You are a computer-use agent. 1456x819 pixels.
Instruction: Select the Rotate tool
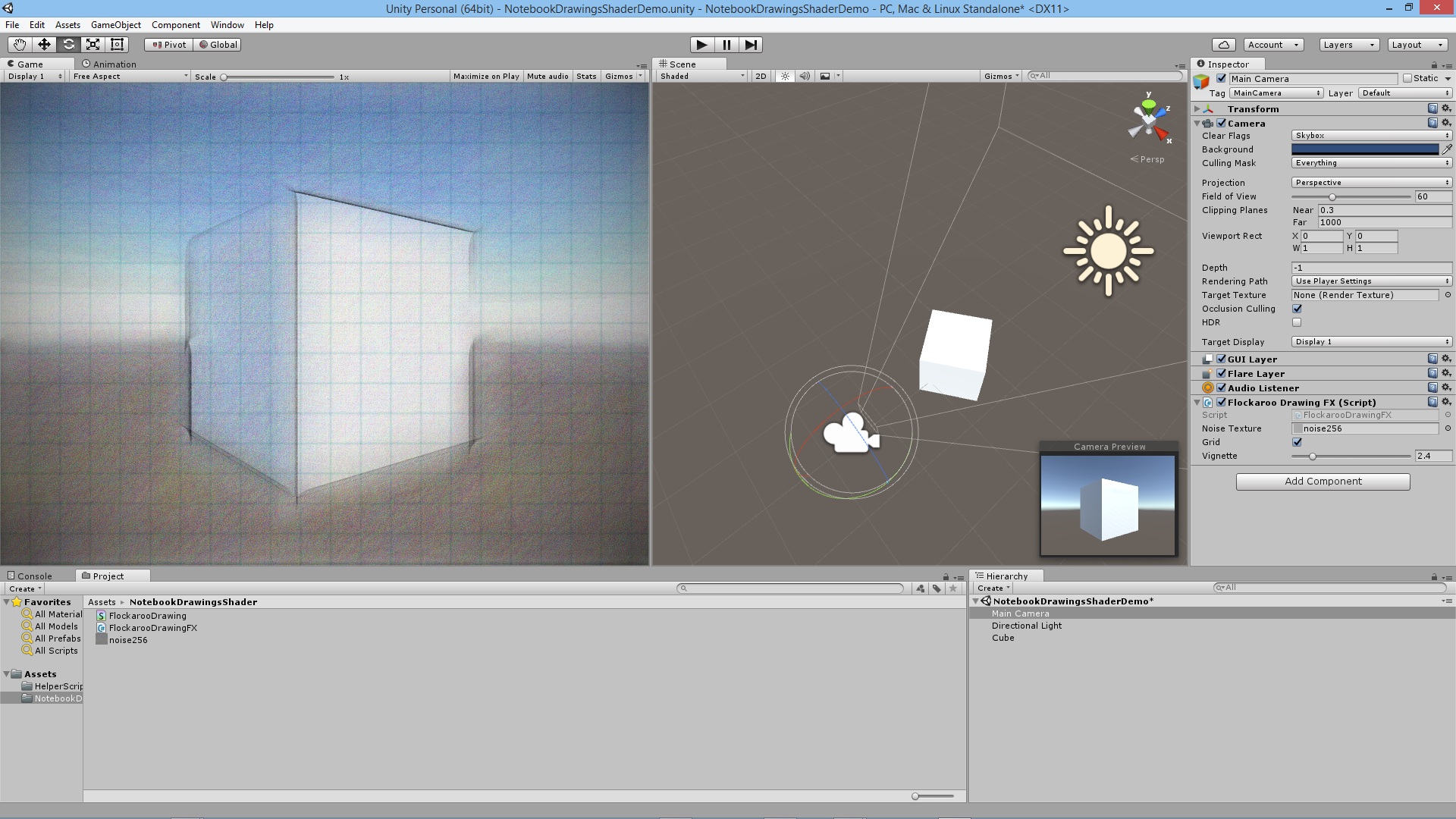(68, 45)
